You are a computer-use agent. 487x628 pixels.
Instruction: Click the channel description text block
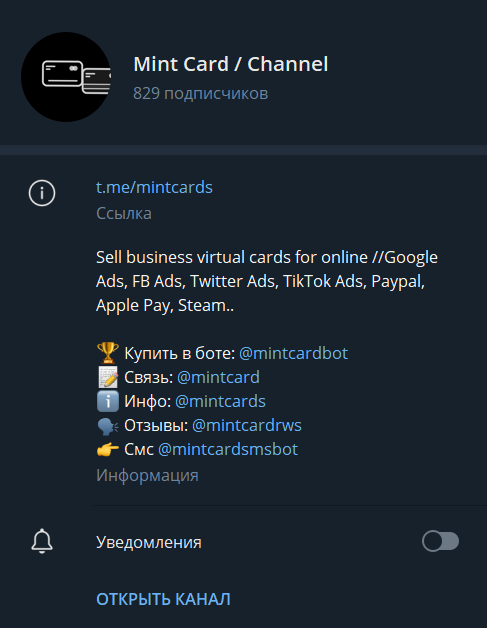(x=267, y=281)
